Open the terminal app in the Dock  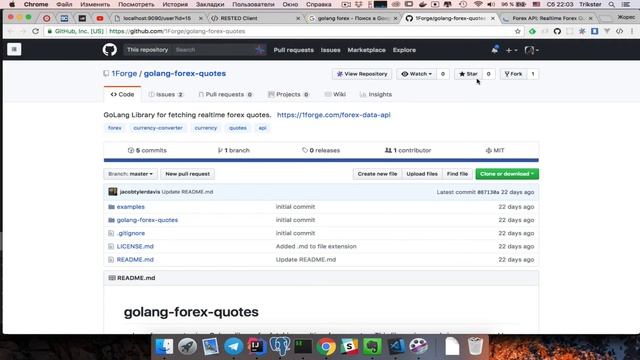click(x=303, y=347)
